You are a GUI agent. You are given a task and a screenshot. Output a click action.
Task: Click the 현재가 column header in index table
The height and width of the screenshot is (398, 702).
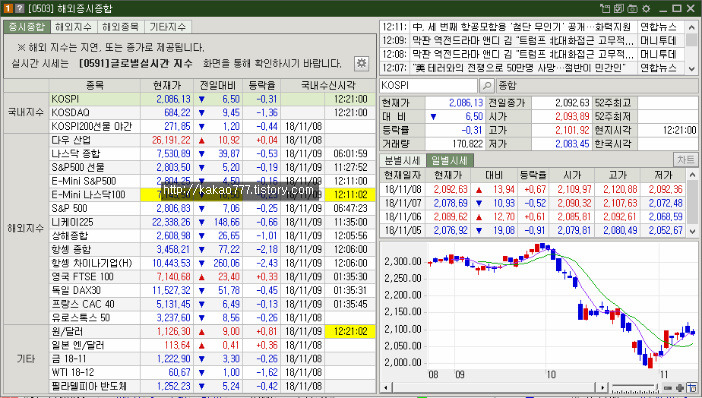pyautogui.click(x=167, y=85)
